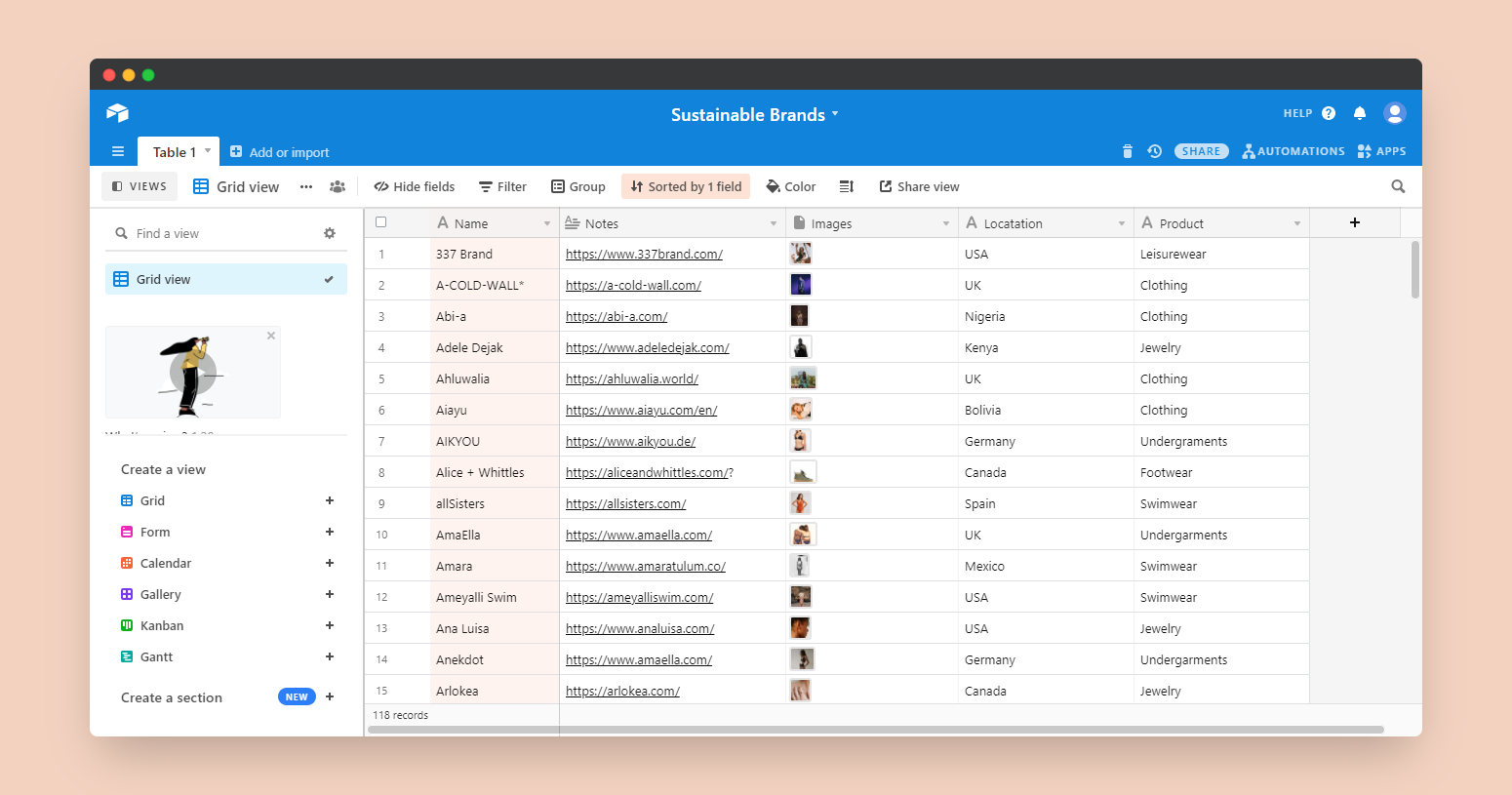Open the Grid view name menu
This screenshot has width=1512, height=795.
tap(236, 186)
